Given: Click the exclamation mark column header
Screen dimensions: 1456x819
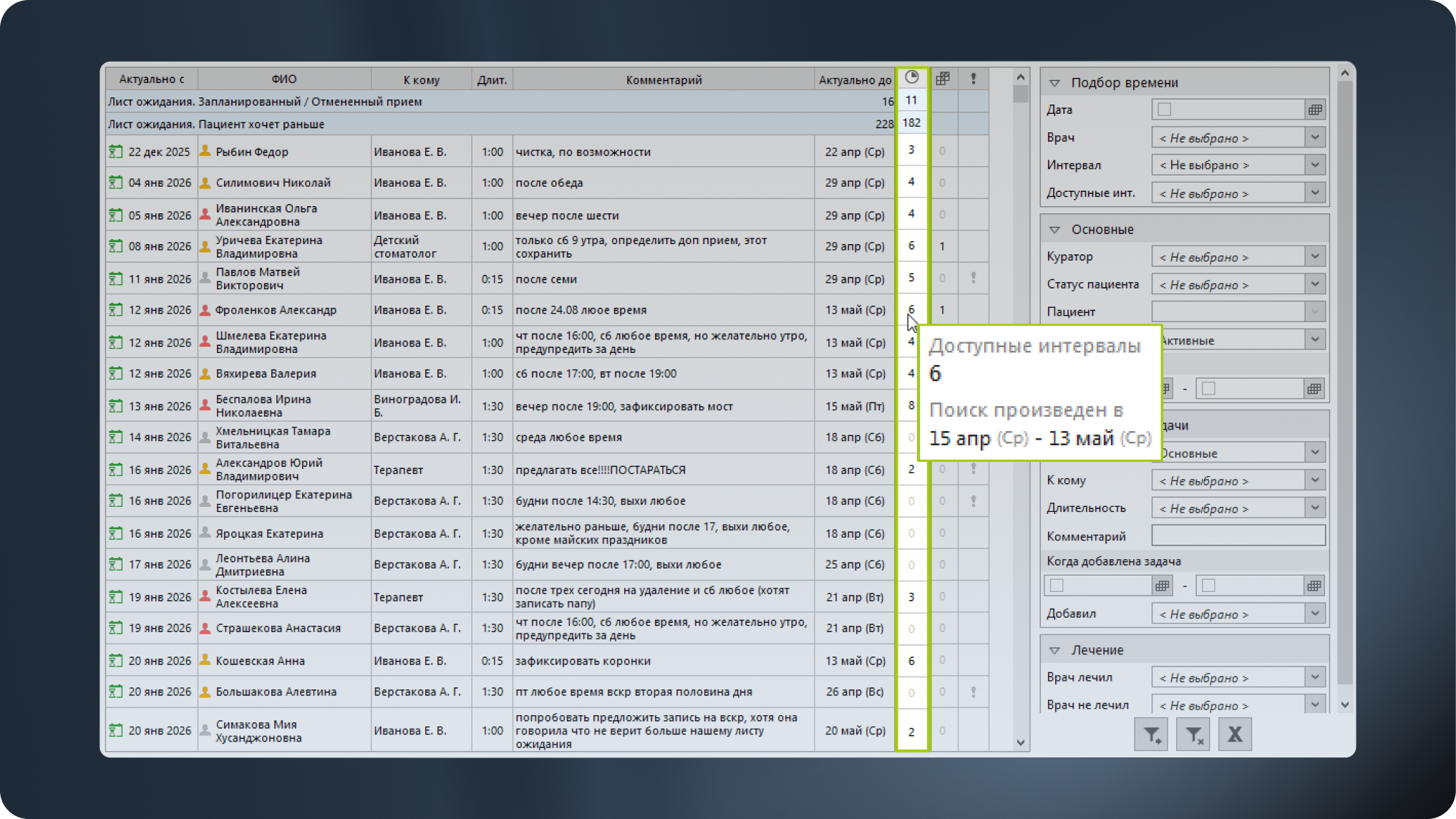Looking at the screenshot, I should point(974,78).
